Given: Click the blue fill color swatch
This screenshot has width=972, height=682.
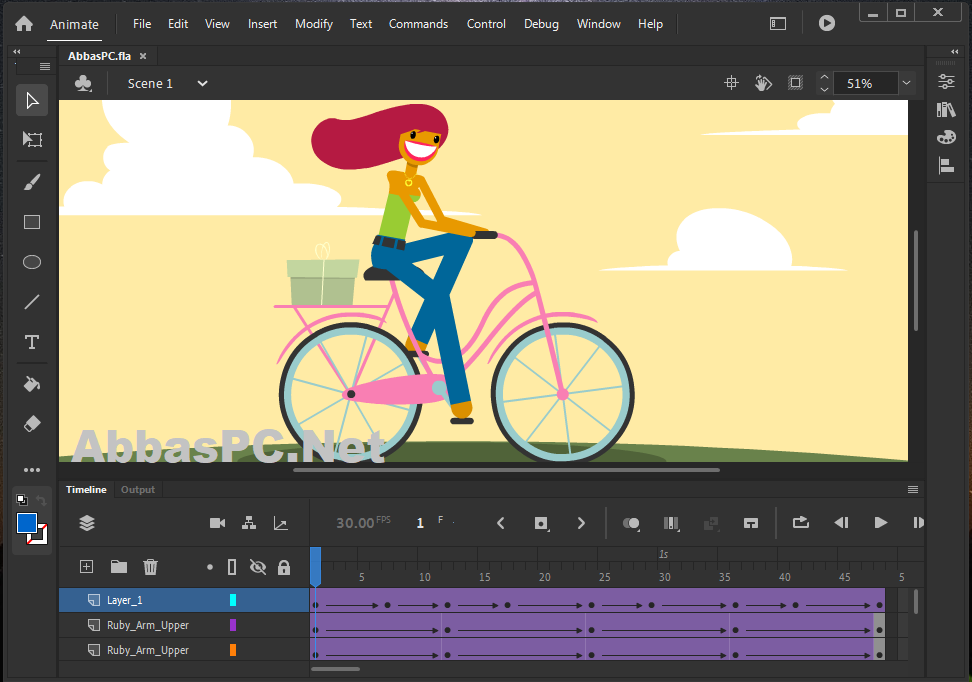Looking at the screenshot, I should pos(27,523).
